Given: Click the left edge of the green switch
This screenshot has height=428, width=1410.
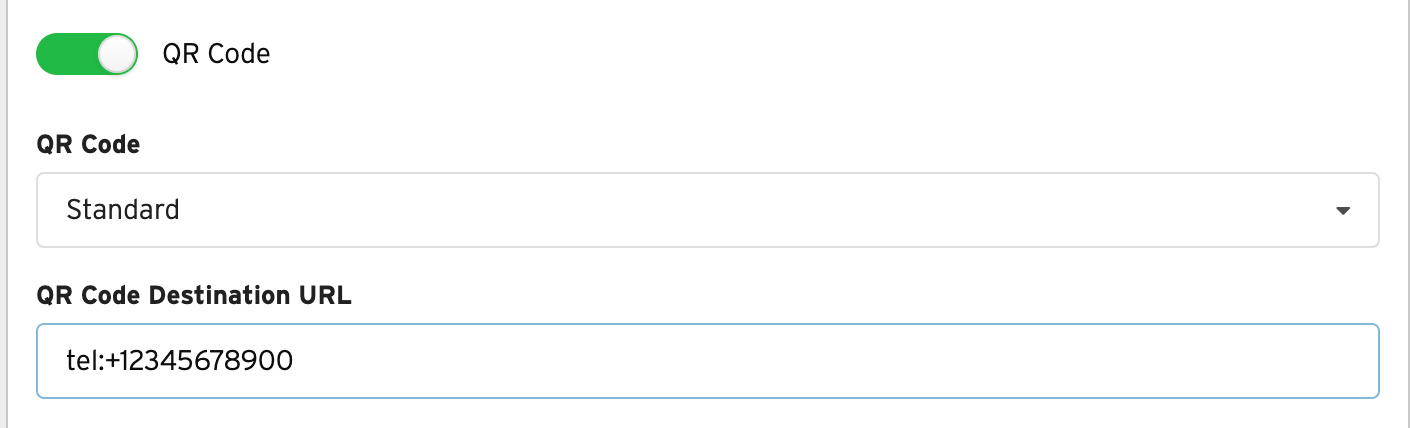Looking at the screenshot, I should [45, 54].
